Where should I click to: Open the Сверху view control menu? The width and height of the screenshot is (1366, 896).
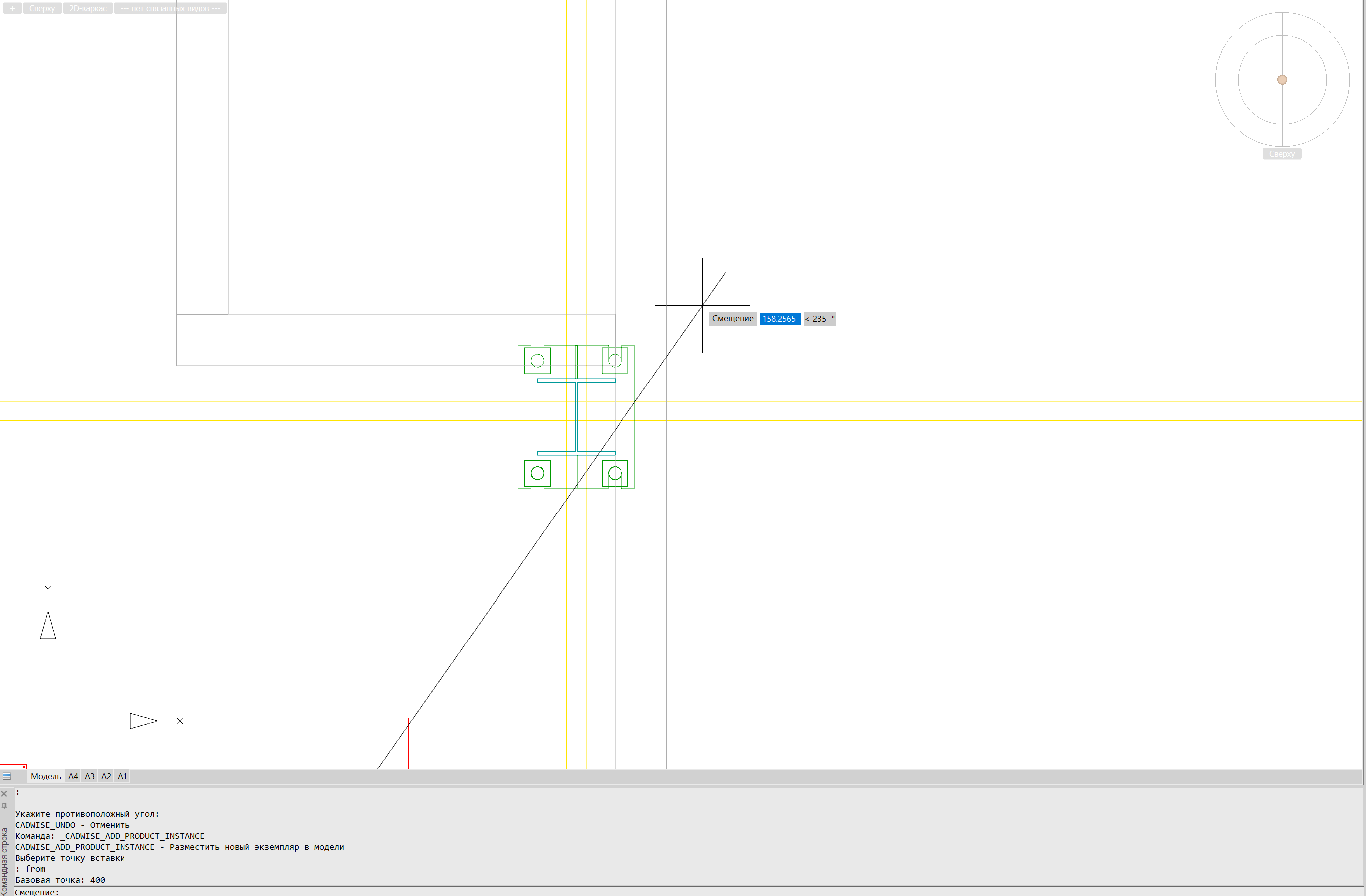click(x=42, y=8)
